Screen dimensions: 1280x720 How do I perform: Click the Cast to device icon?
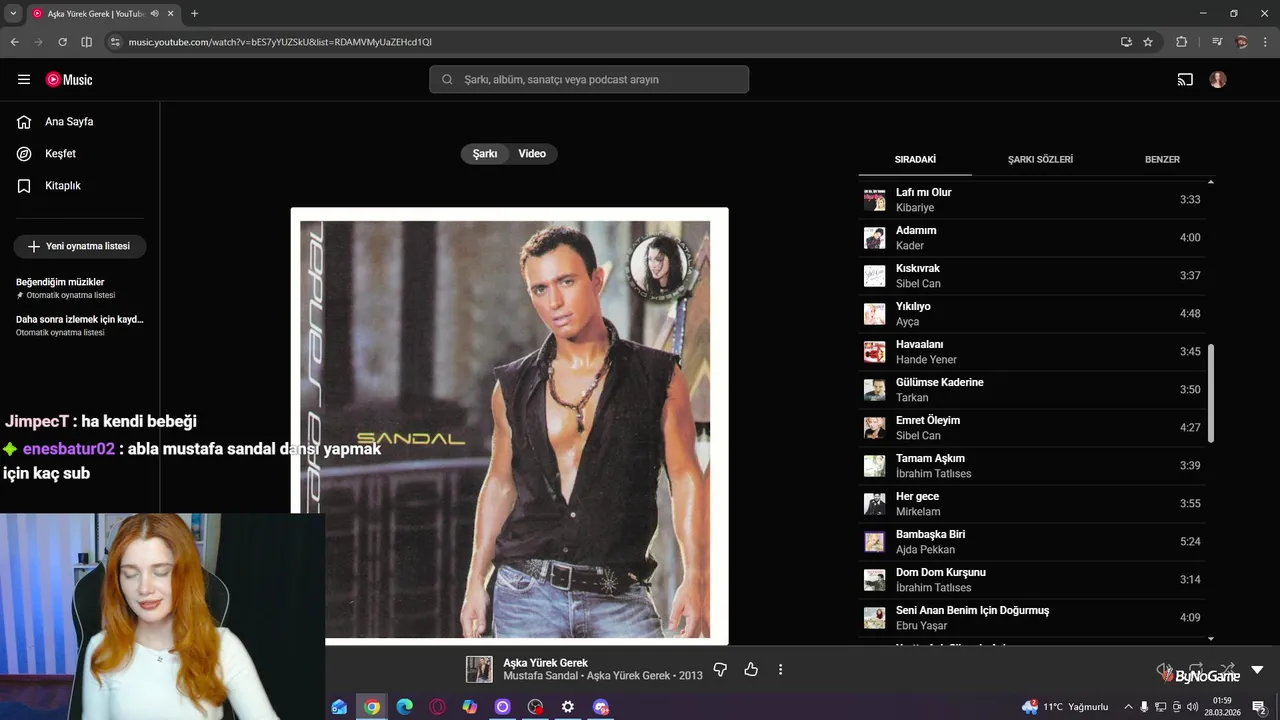click(x=1185, y=80)
